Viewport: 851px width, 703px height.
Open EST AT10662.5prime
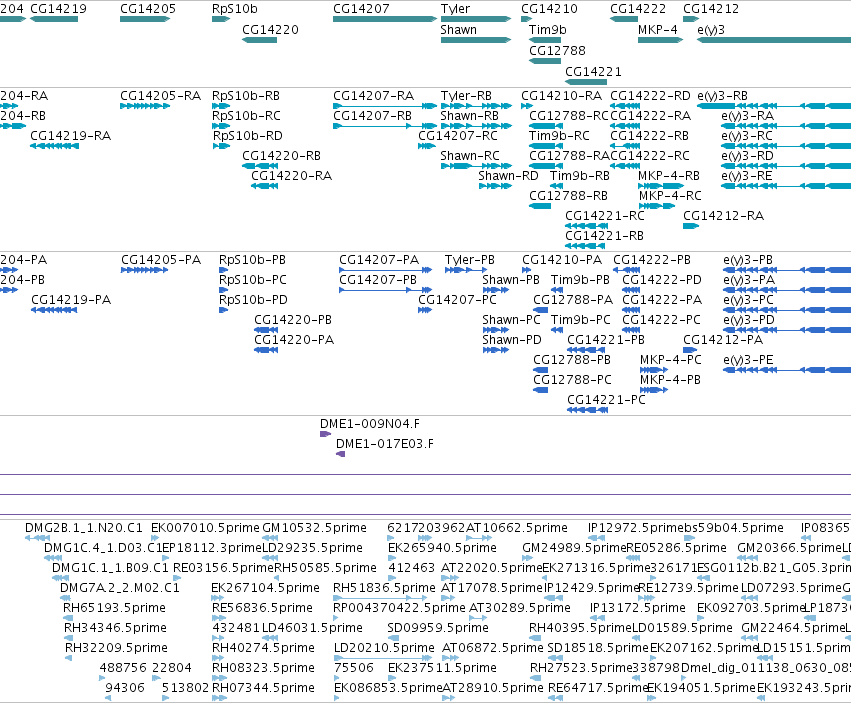tap(517, 528)
